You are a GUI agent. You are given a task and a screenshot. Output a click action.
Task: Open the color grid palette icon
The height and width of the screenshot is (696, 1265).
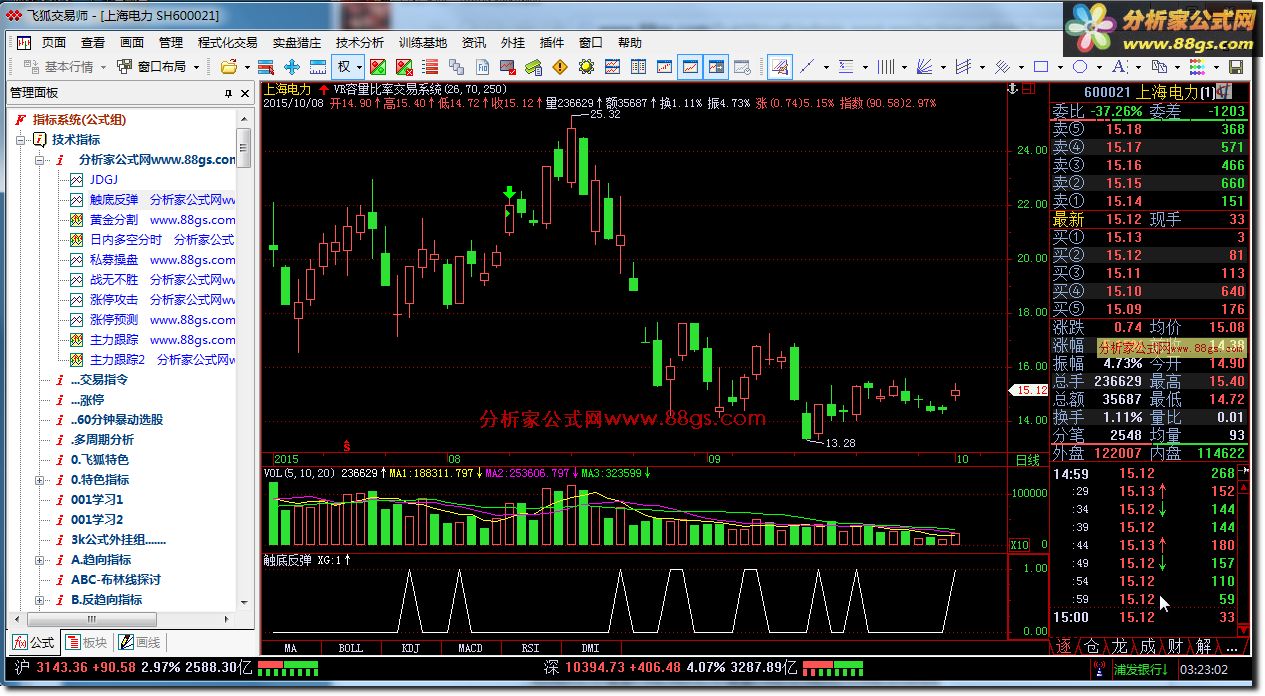[x=1197, y=67]
